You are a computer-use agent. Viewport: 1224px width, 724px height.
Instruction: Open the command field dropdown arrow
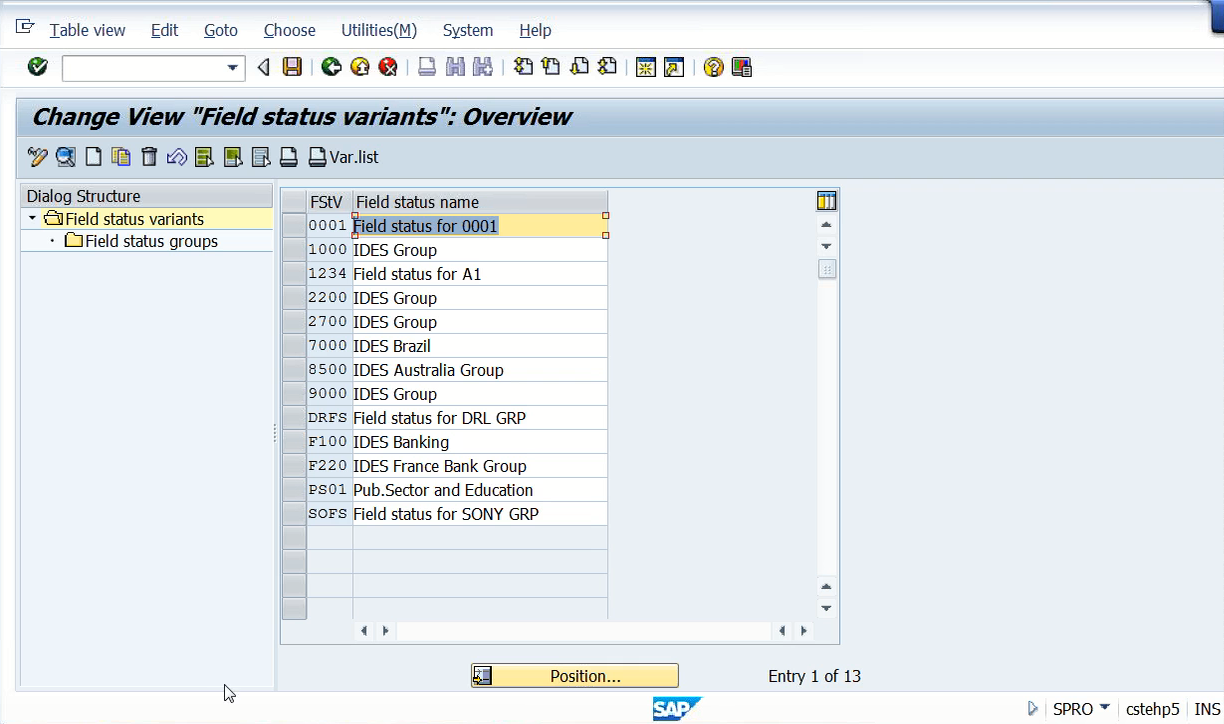tap(233, 68)
